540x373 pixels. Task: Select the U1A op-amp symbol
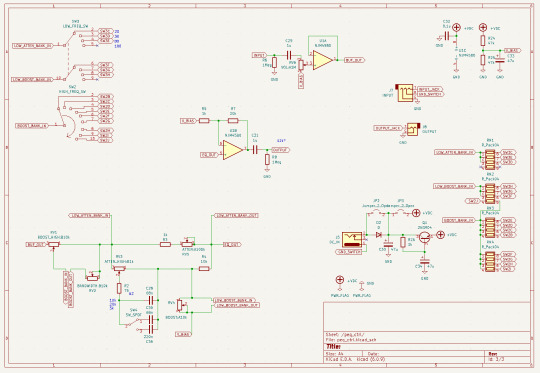[323, 60]
